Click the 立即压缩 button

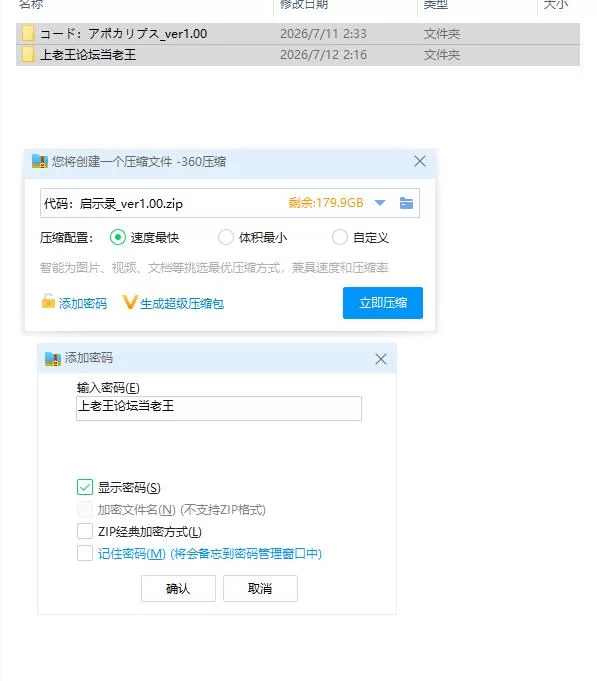(383, 303)
